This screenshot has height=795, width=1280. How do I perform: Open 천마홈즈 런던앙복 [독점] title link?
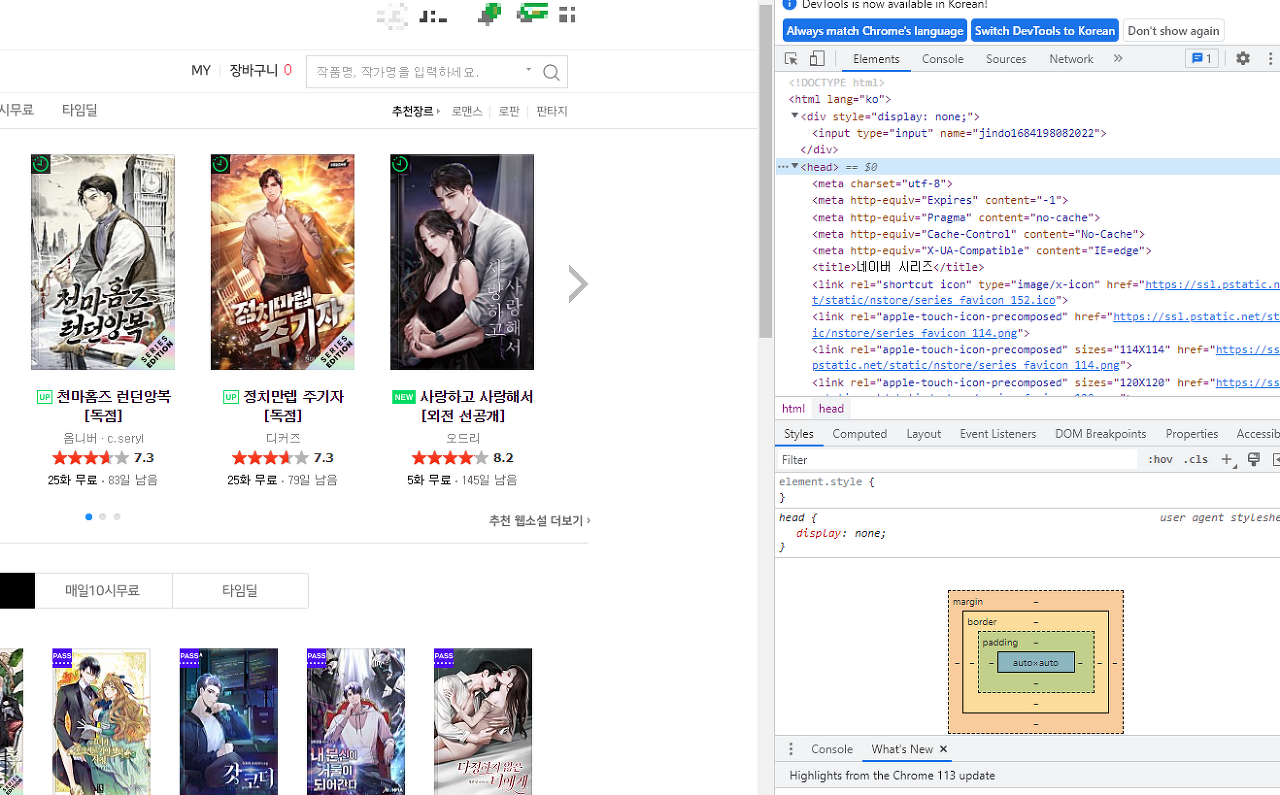point(103,406)
